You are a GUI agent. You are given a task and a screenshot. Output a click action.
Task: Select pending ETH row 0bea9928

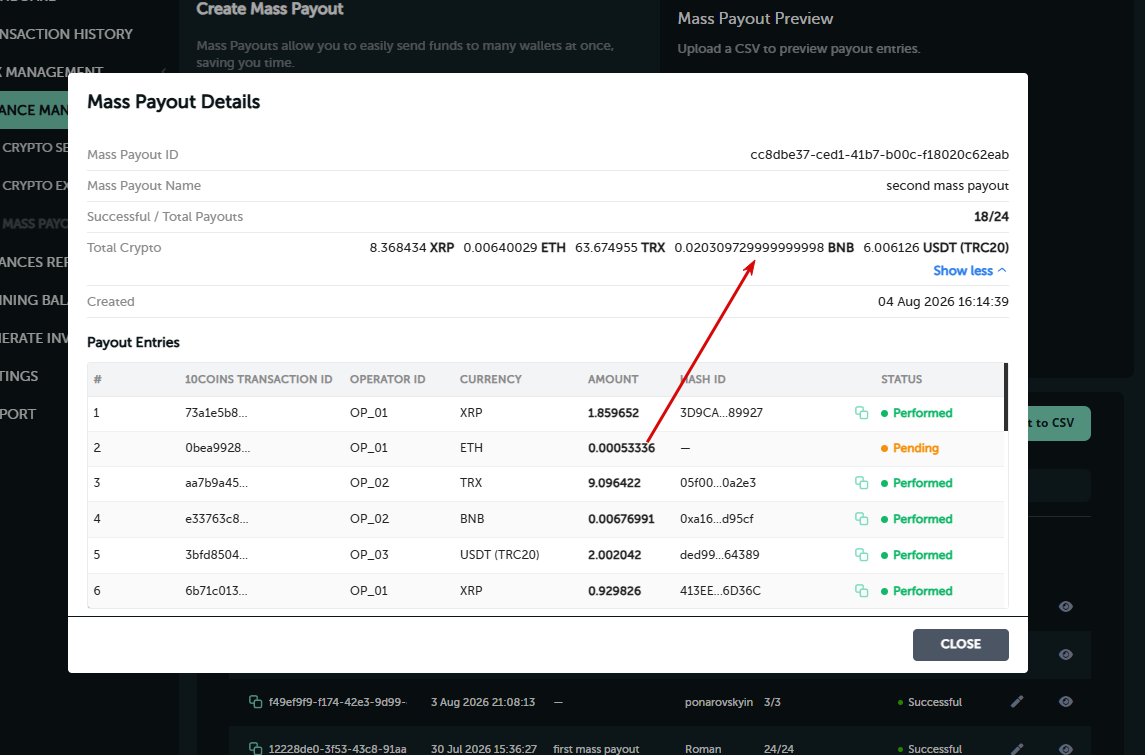point(545,448)
